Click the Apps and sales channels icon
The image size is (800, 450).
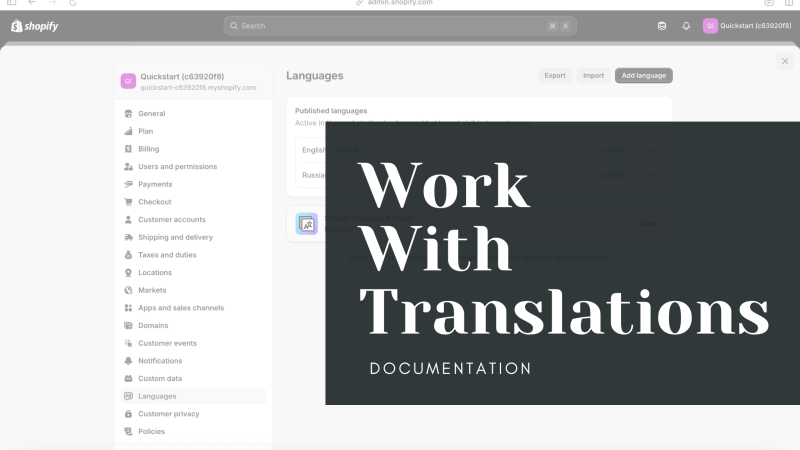point(128,308)
